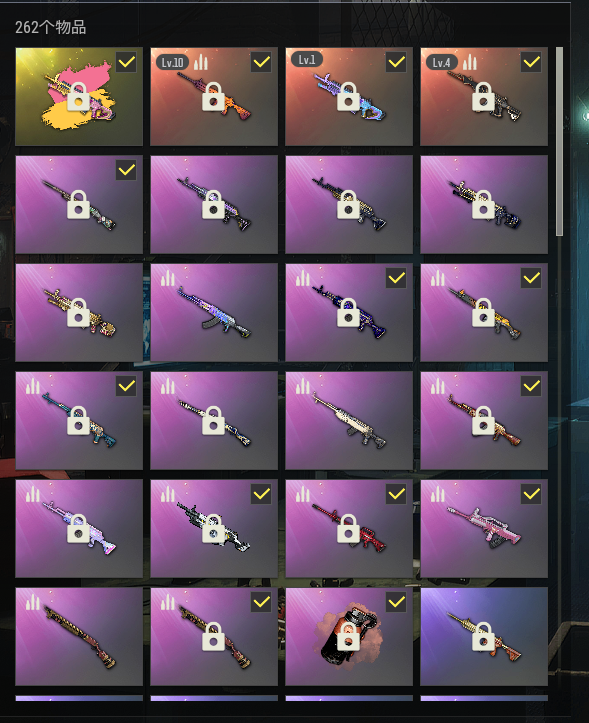Image resolution: width=589 pixels, height=723 pixels.
Task: Select the leopard-print machine gun skin
Action: click(79, 313)
